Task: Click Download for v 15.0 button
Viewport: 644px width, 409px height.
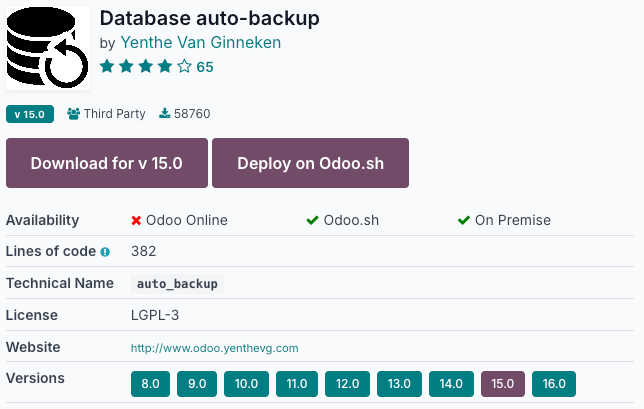Action: [107, 163]
